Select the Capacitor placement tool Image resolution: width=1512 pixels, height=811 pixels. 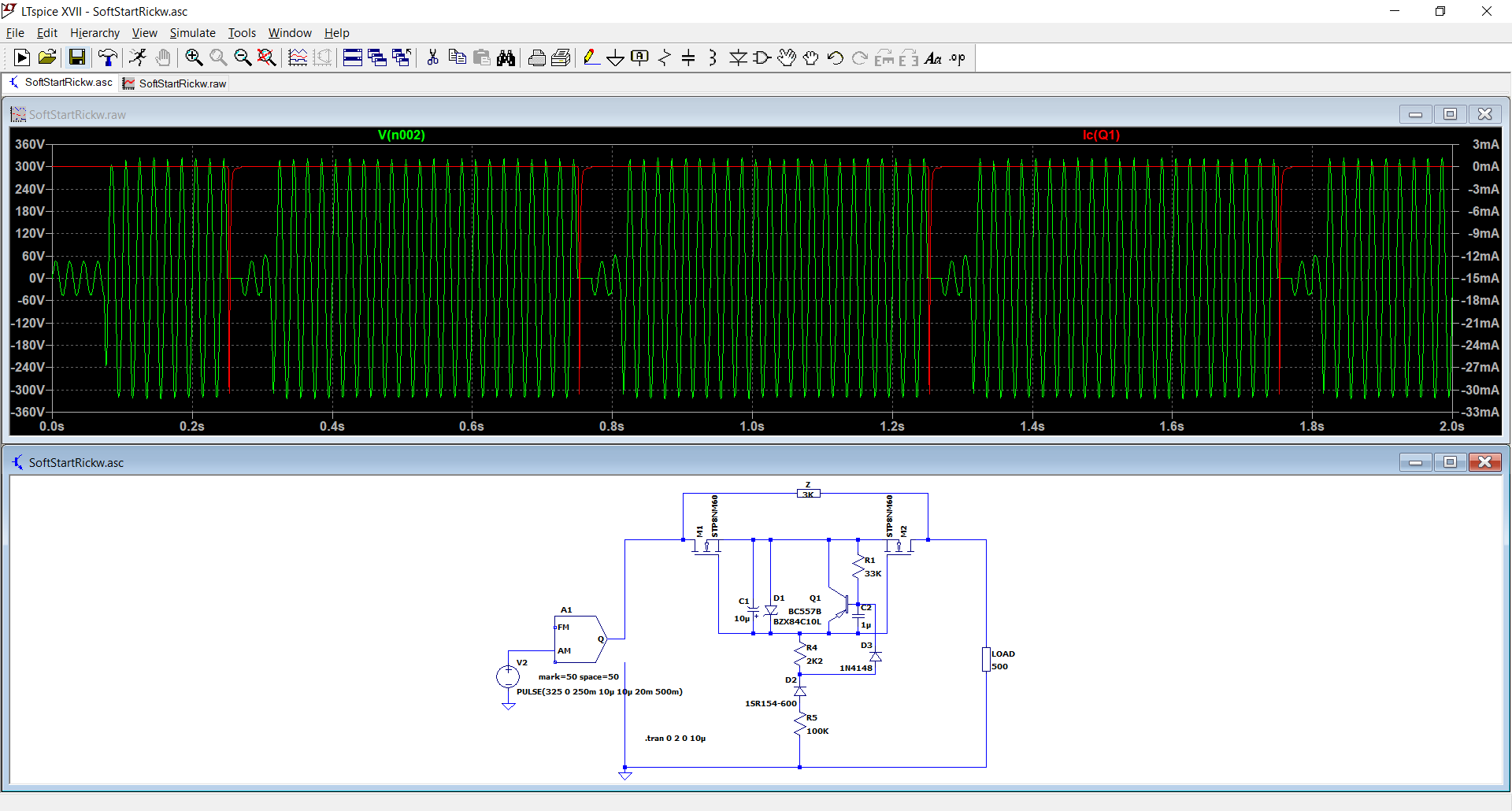(x=688, y=57)
